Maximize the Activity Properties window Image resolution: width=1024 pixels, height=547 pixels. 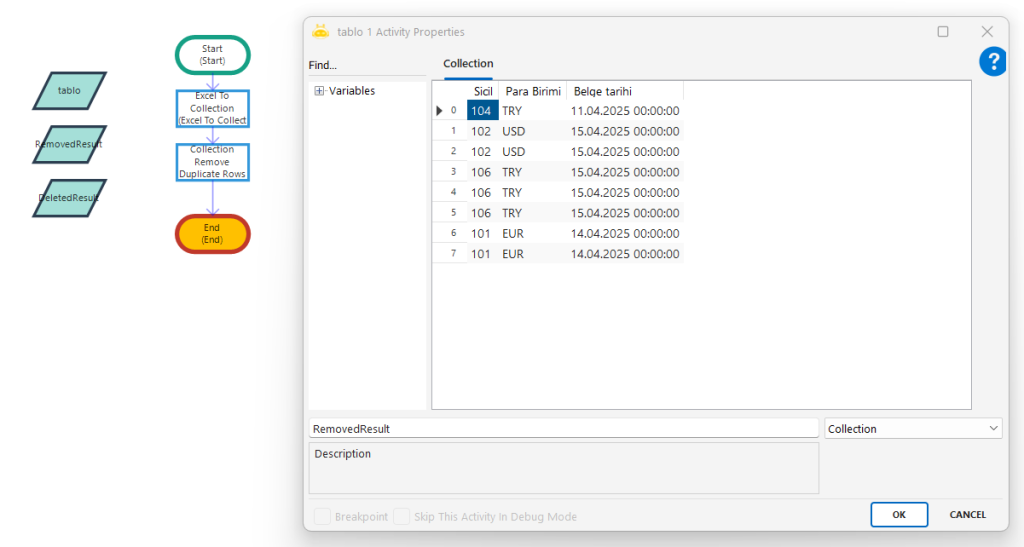coord(942,32)
